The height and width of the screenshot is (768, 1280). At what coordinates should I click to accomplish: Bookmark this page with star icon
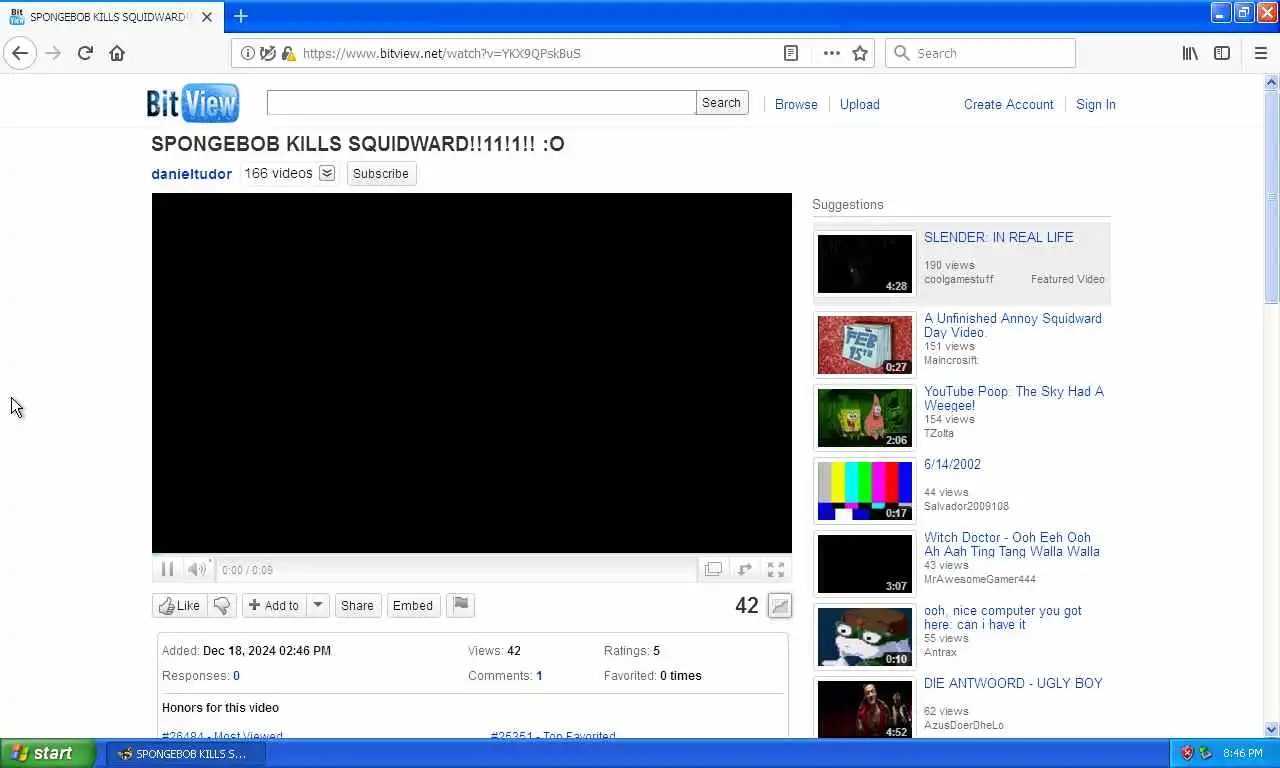pos(860,53)
